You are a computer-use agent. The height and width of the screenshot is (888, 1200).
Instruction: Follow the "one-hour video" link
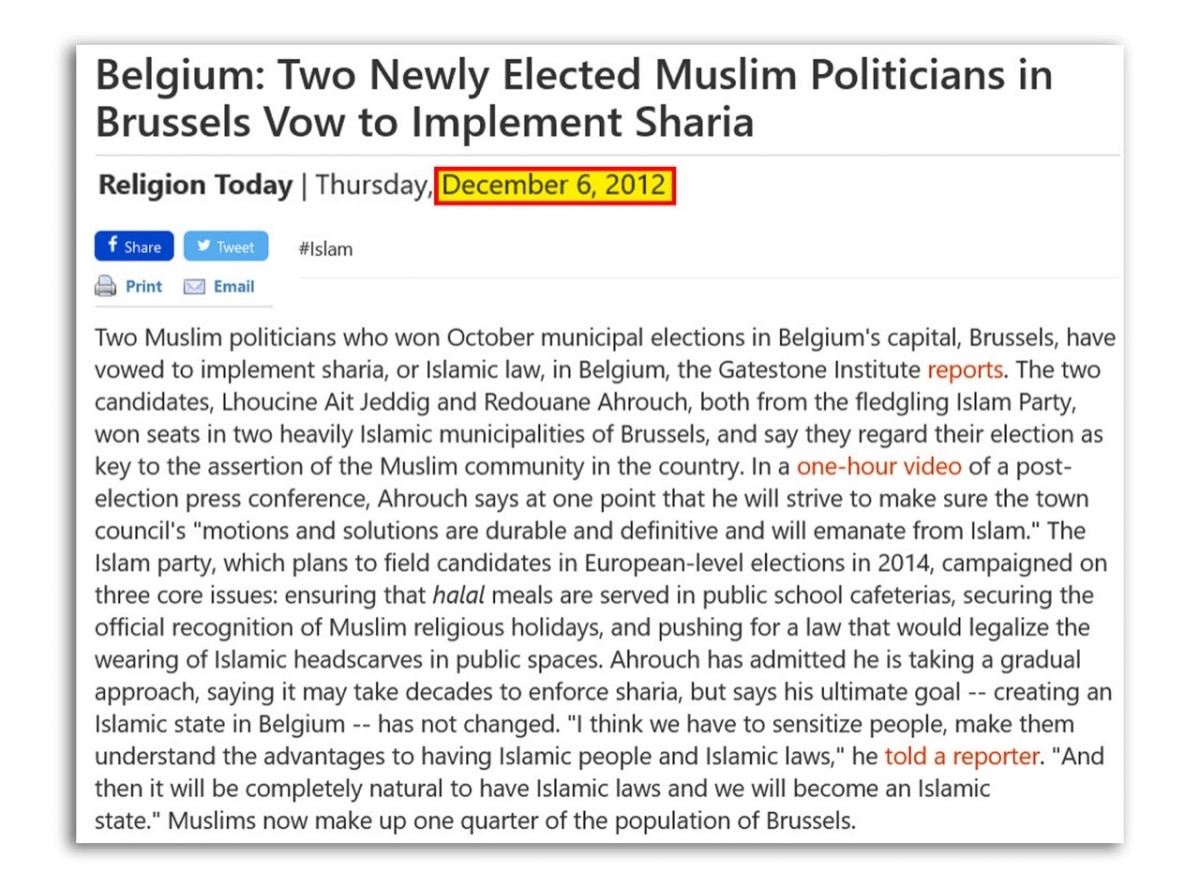coord(879,466)
